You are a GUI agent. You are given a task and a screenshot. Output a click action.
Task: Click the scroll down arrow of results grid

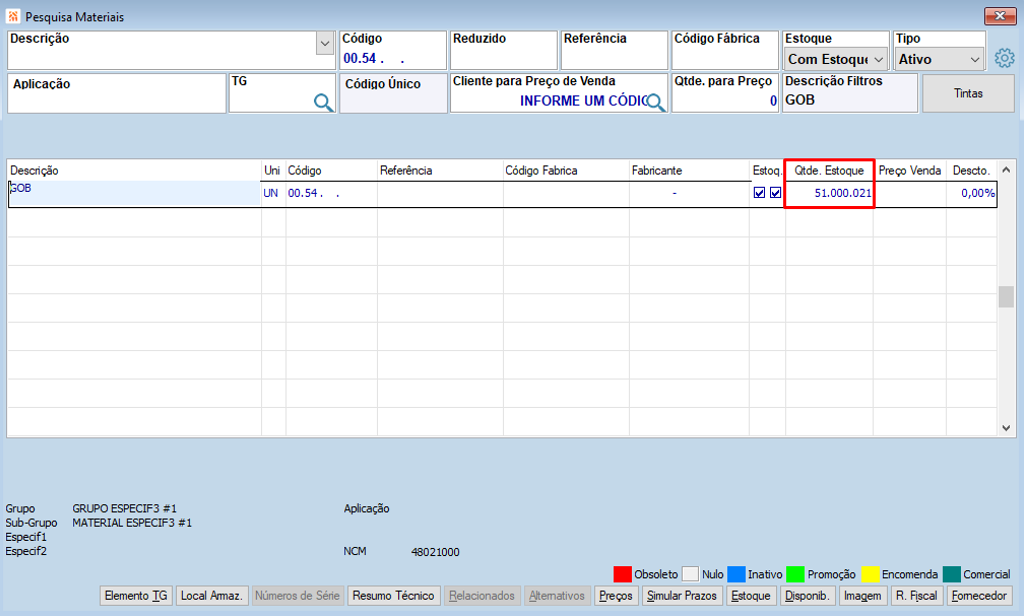(1006, 429)
